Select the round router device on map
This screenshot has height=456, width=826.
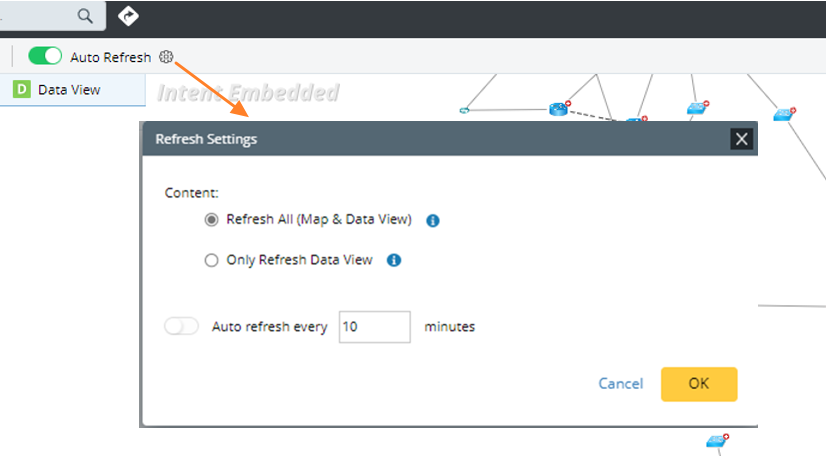click(558, 109)
